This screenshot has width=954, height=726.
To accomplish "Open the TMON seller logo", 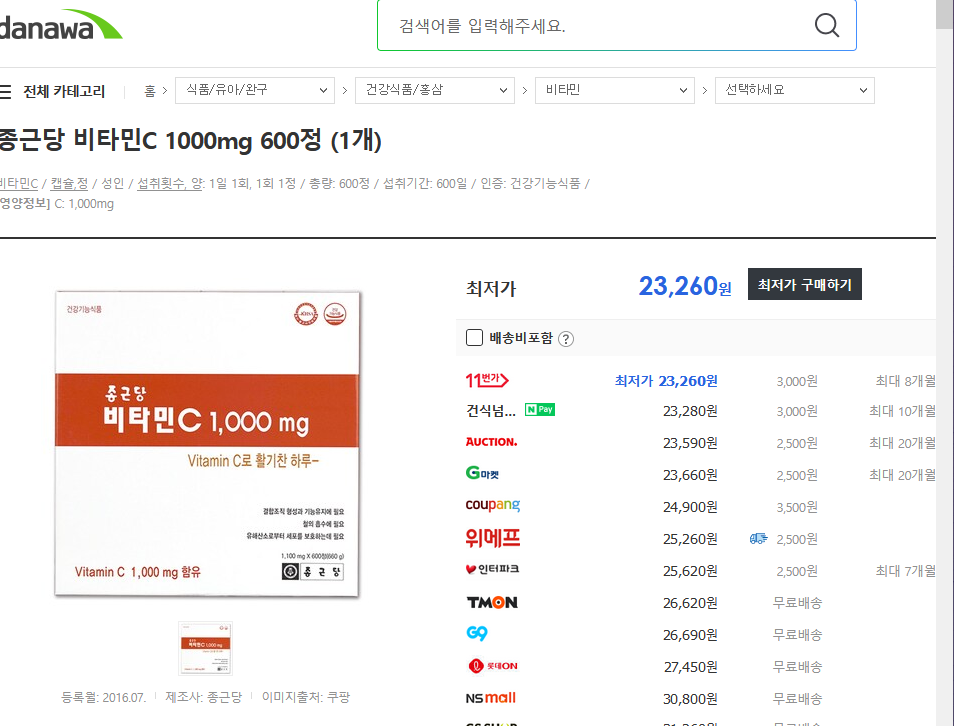I will pos(492,602).
